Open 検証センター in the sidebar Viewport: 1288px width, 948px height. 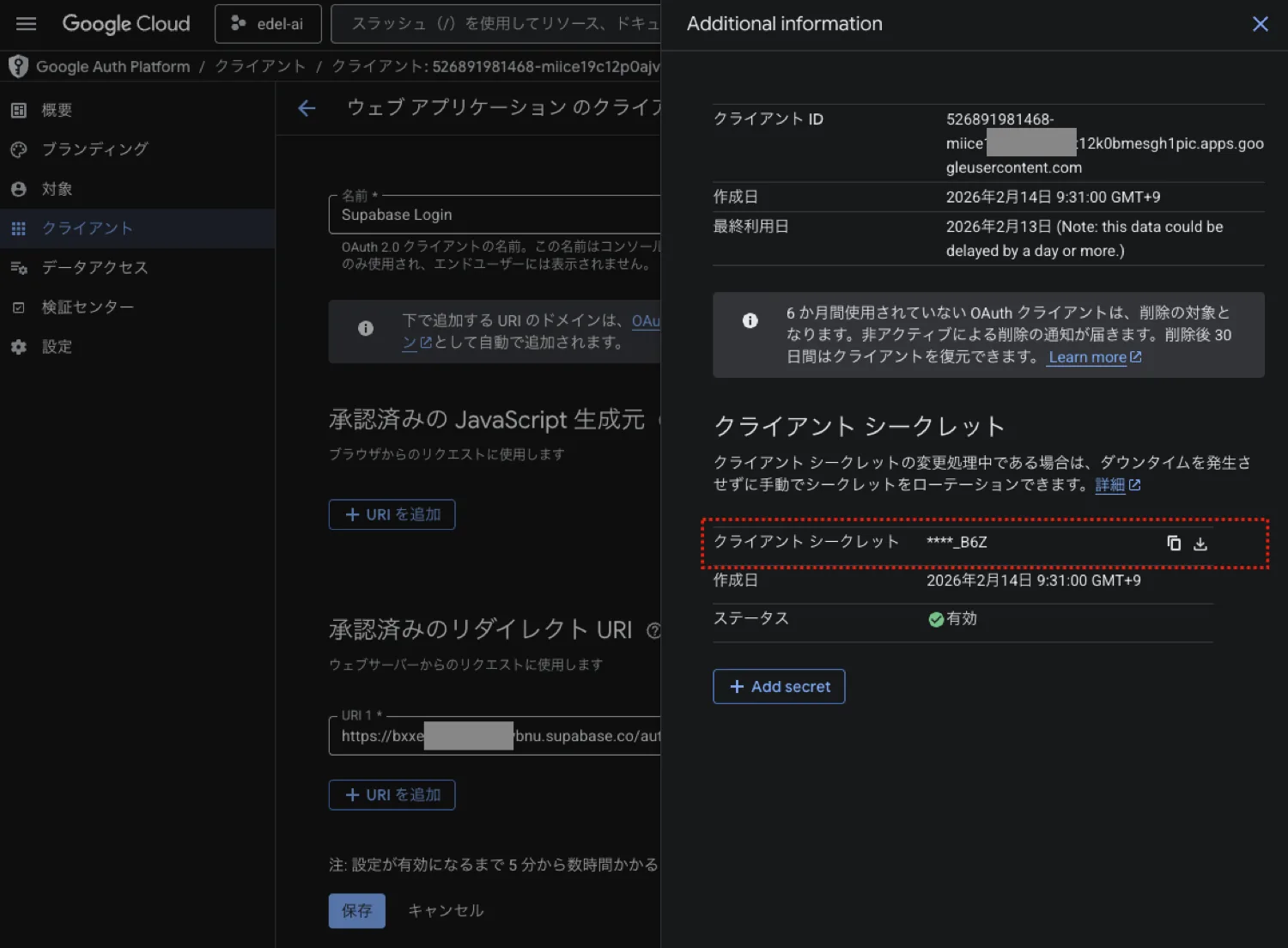pos(88,307)
